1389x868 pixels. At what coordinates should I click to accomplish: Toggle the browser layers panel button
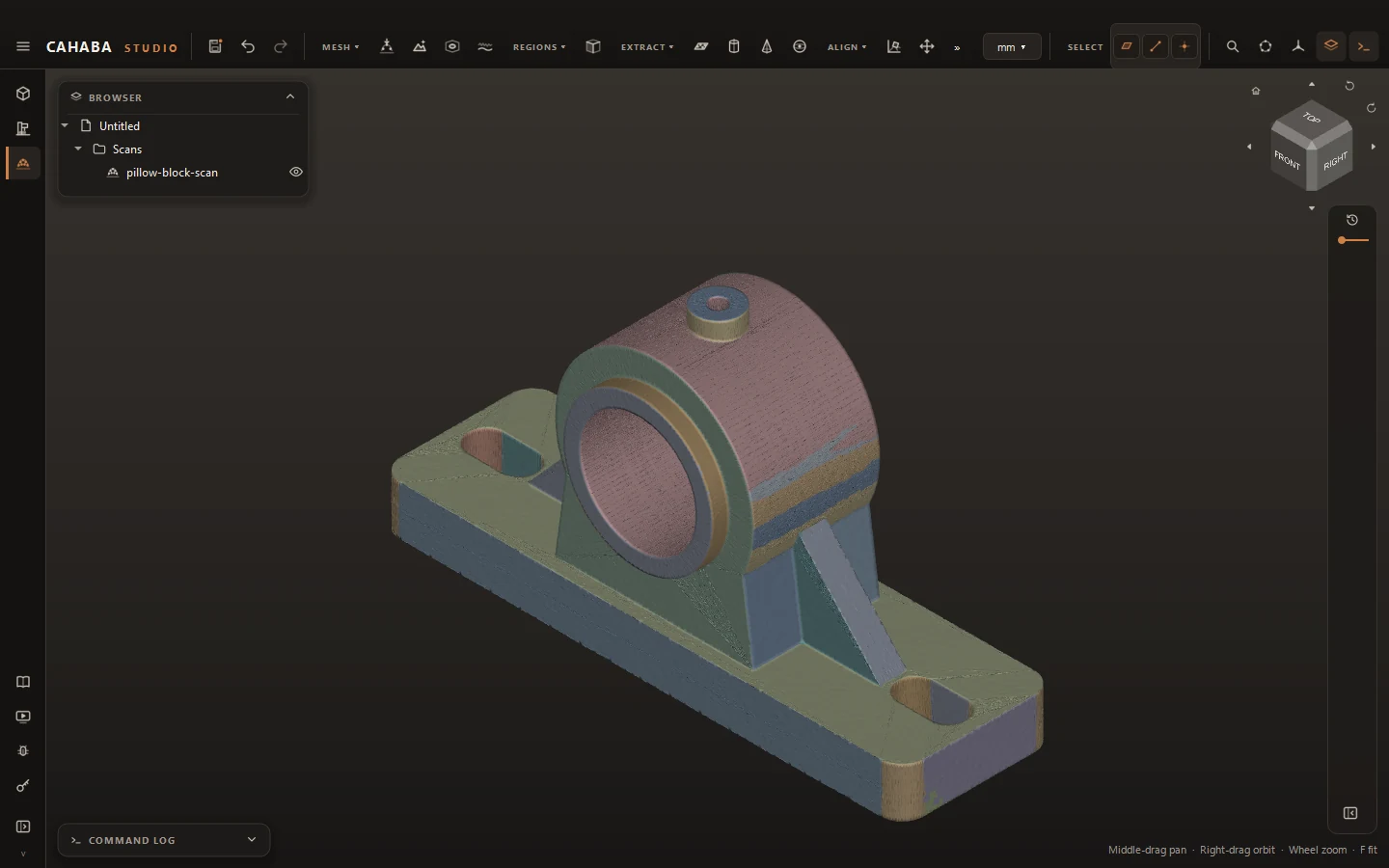(1331, 46)
